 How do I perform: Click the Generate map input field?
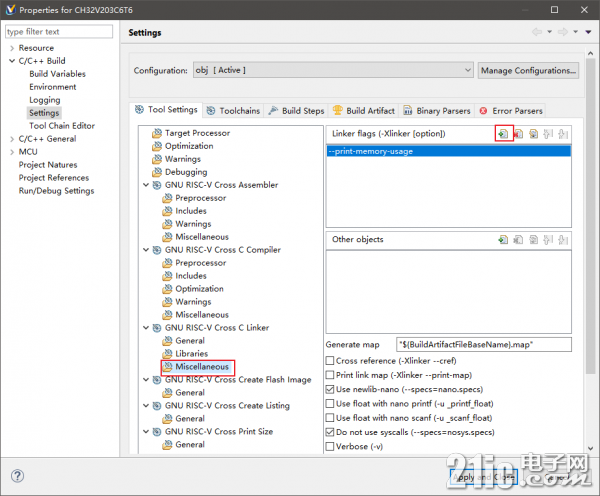click(x=484, y=345)
